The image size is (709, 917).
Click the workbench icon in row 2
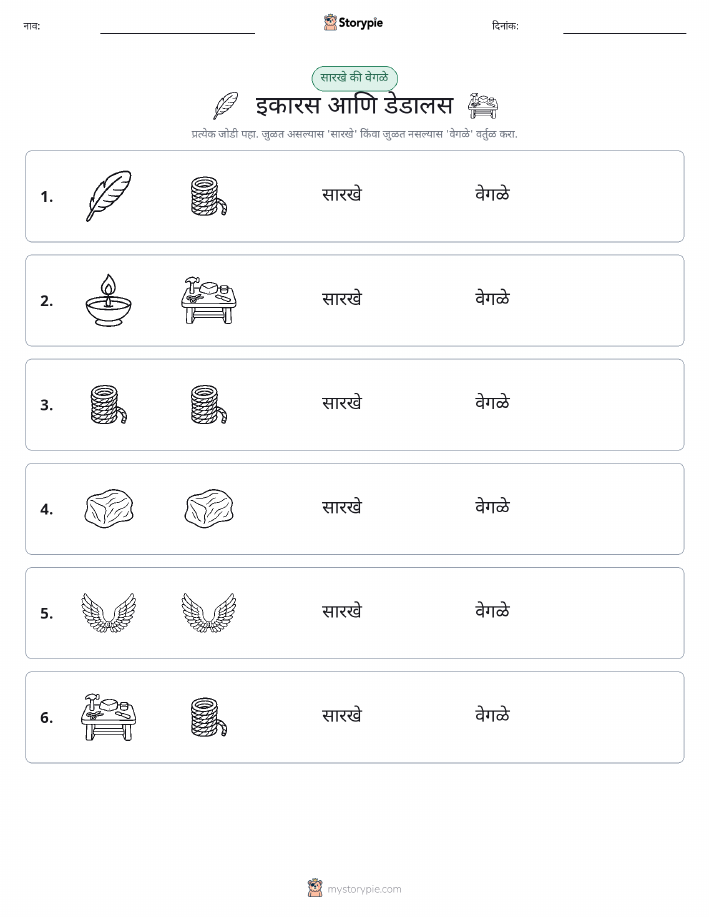209,300
